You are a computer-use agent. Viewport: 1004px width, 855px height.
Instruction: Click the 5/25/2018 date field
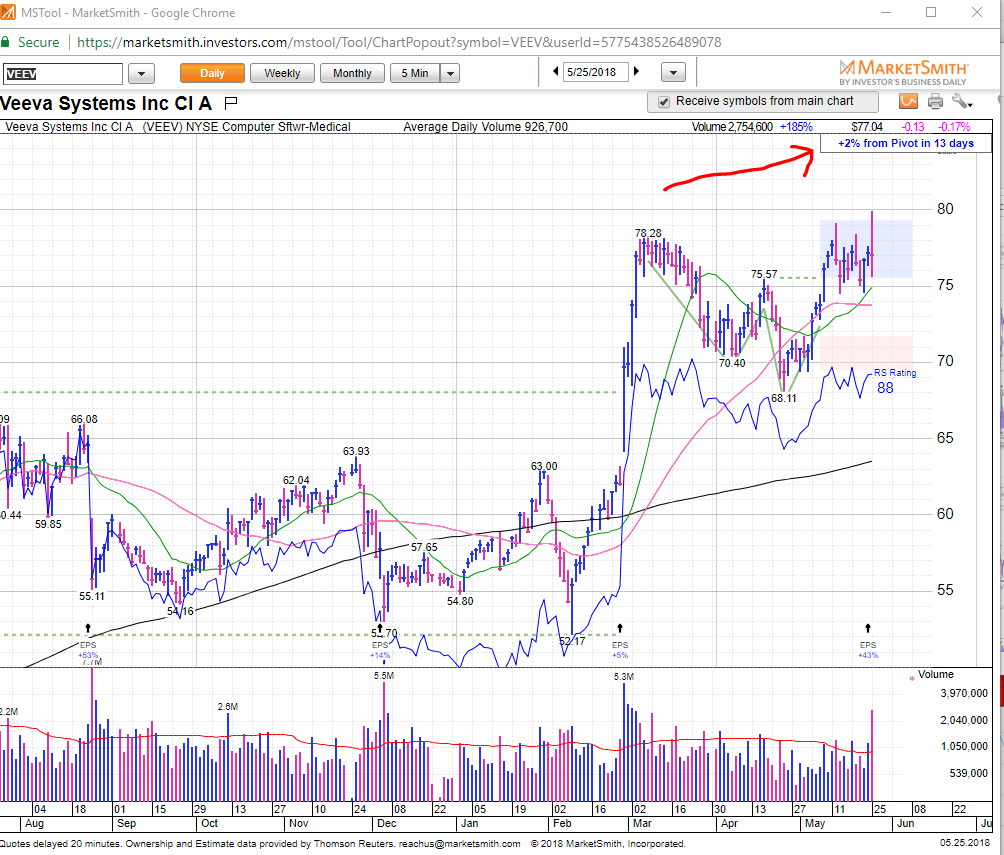click(x=596, y=72)
